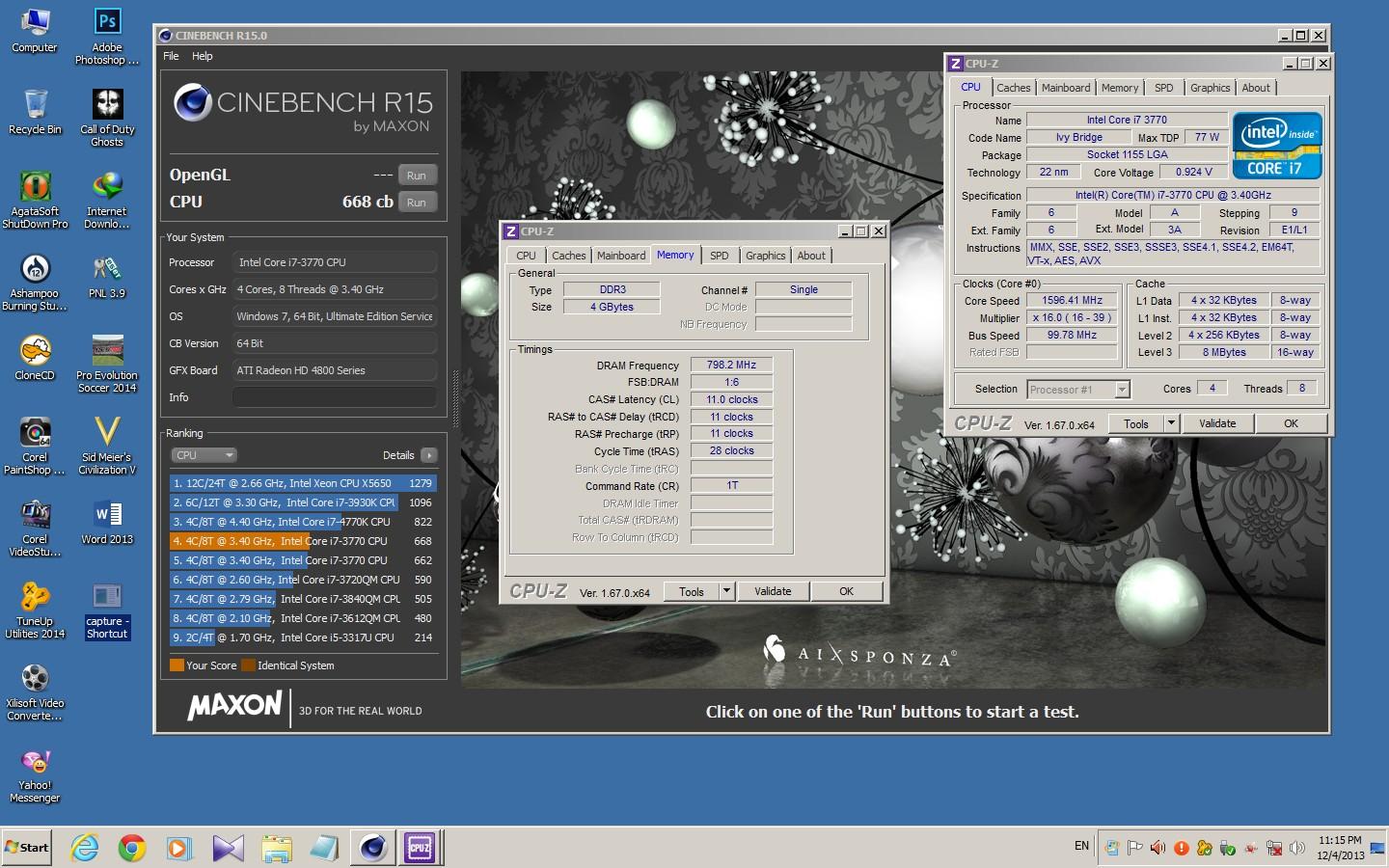Switch to CPU tab in Memory CPU-Z window

(x=526, y=256)
